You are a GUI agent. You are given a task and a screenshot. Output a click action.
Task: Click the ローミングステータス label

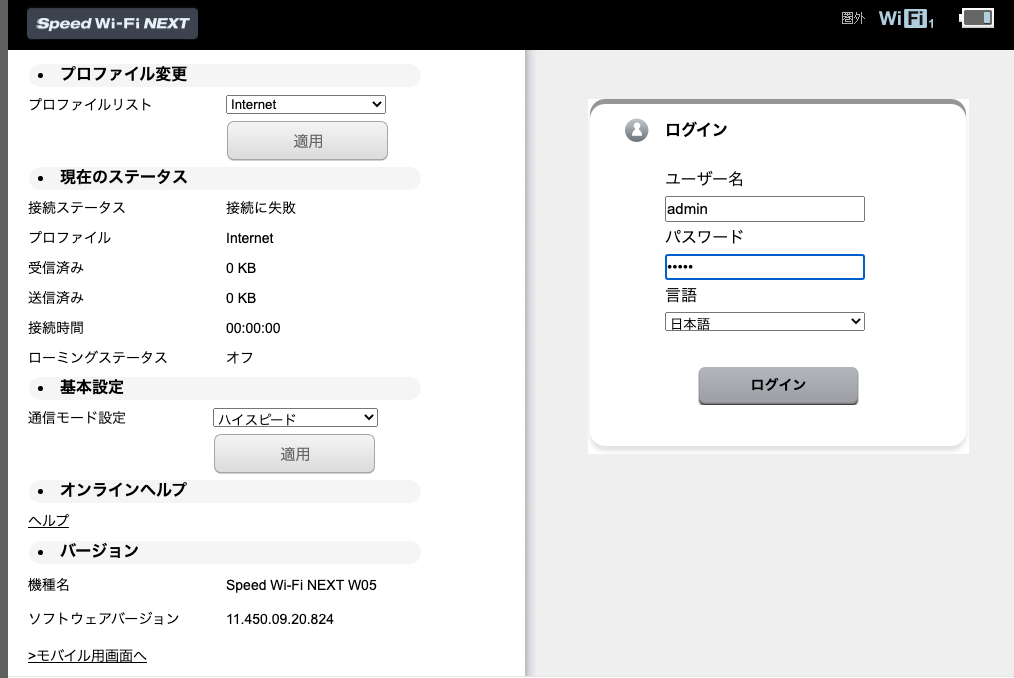pyautogui.click(x=98, y=358)
